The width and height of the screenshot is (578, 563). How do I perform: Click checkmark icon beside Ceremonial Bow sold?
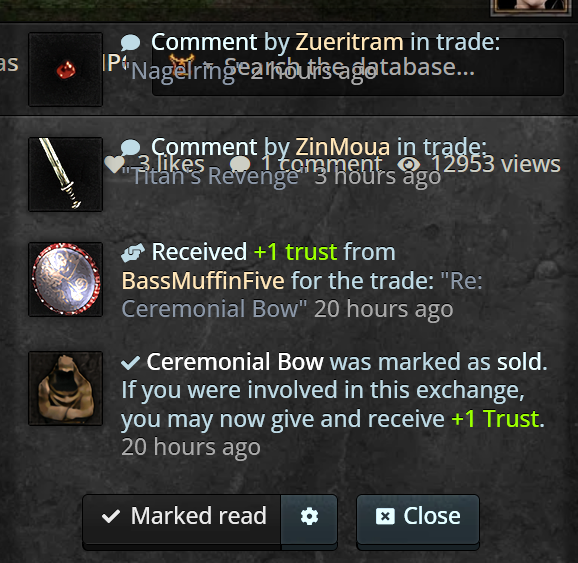coord(130,363)
